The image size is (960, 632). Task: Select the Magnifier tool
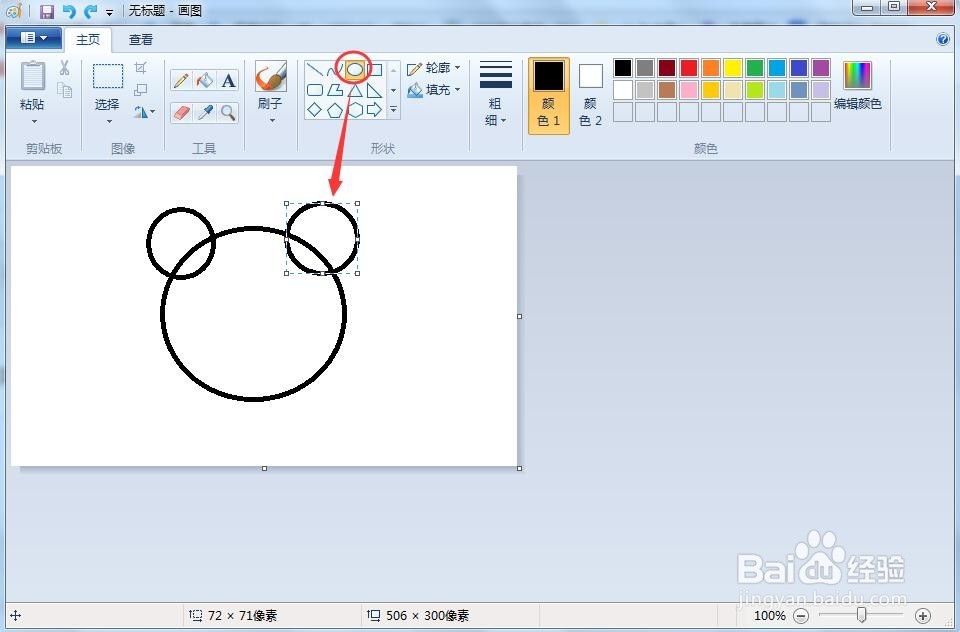tap(228, 112)
